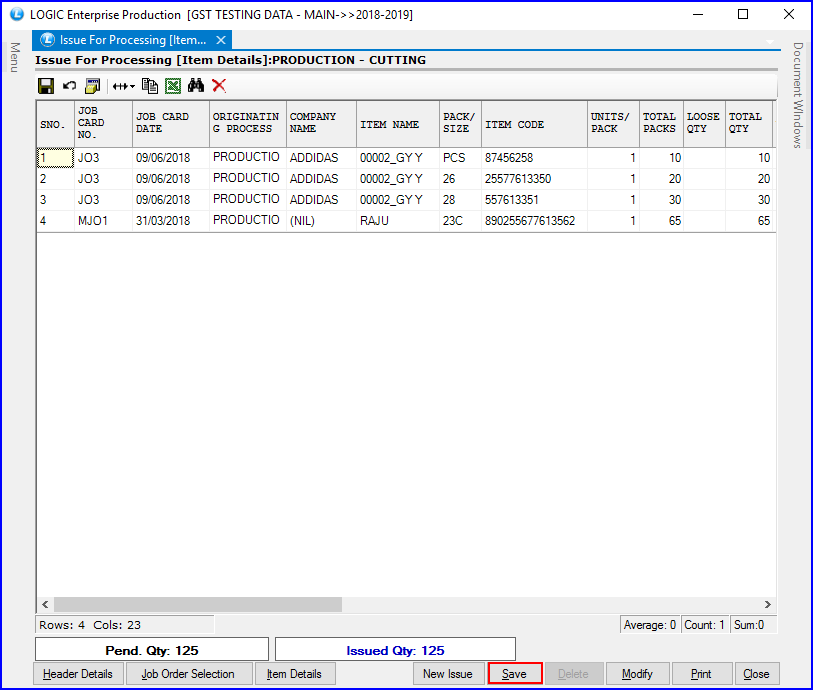813x690 pixels.
Task: Click total packs cell 30
Action: tap(662, 200)
